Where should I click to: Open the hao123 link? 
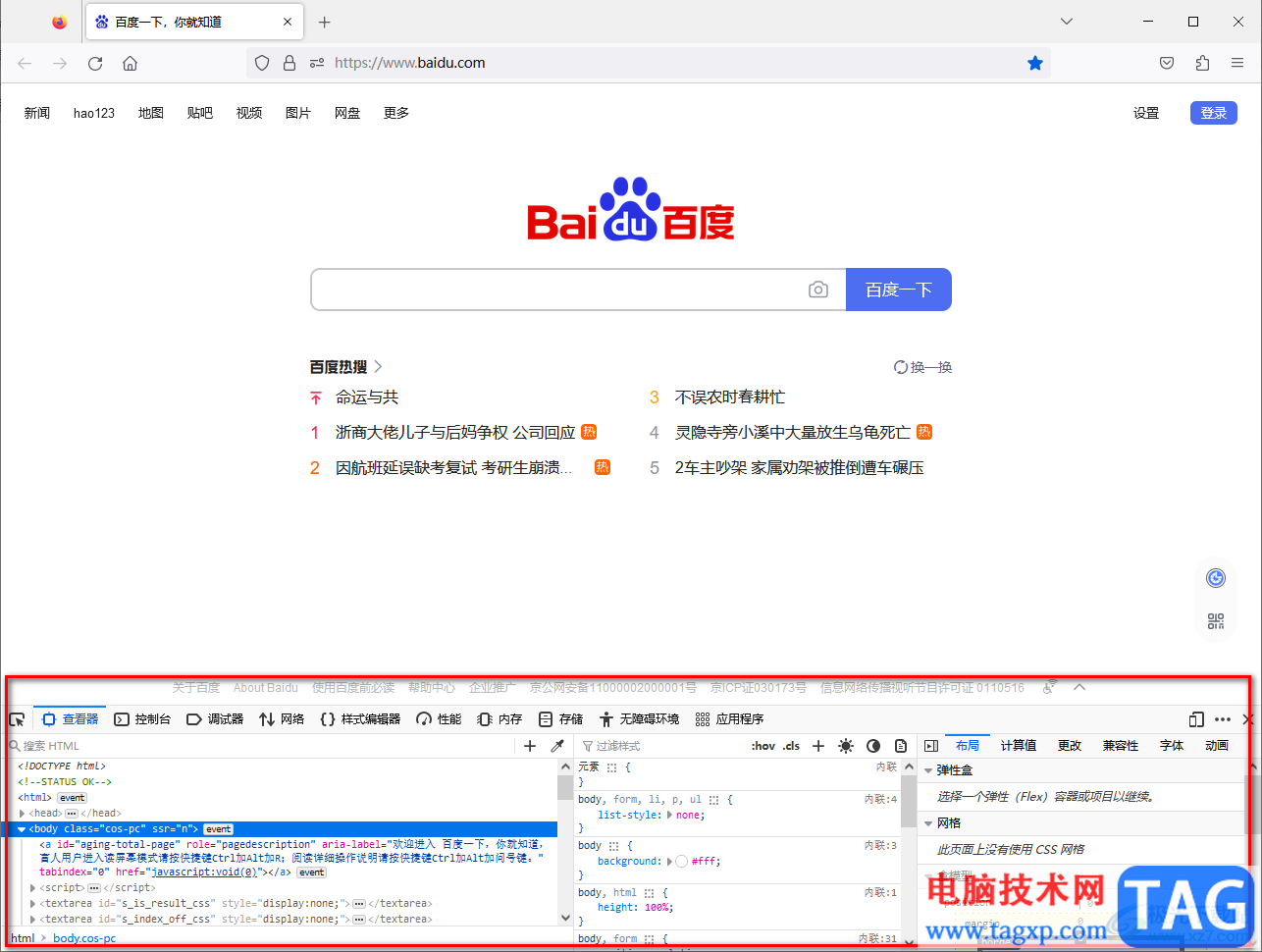94,113
